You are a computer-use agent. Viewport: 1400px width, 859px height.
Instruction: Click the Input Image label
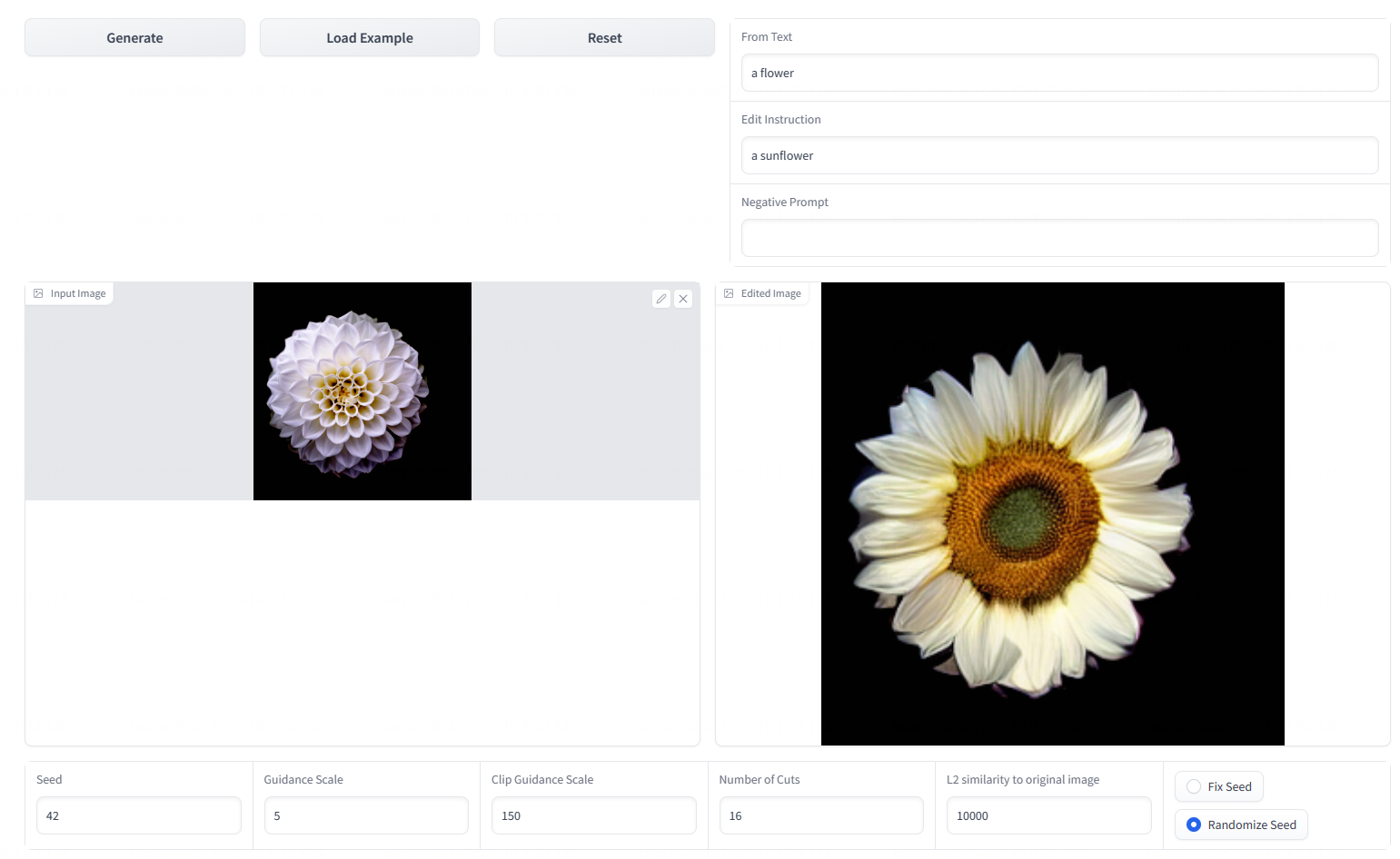(78, 293)
